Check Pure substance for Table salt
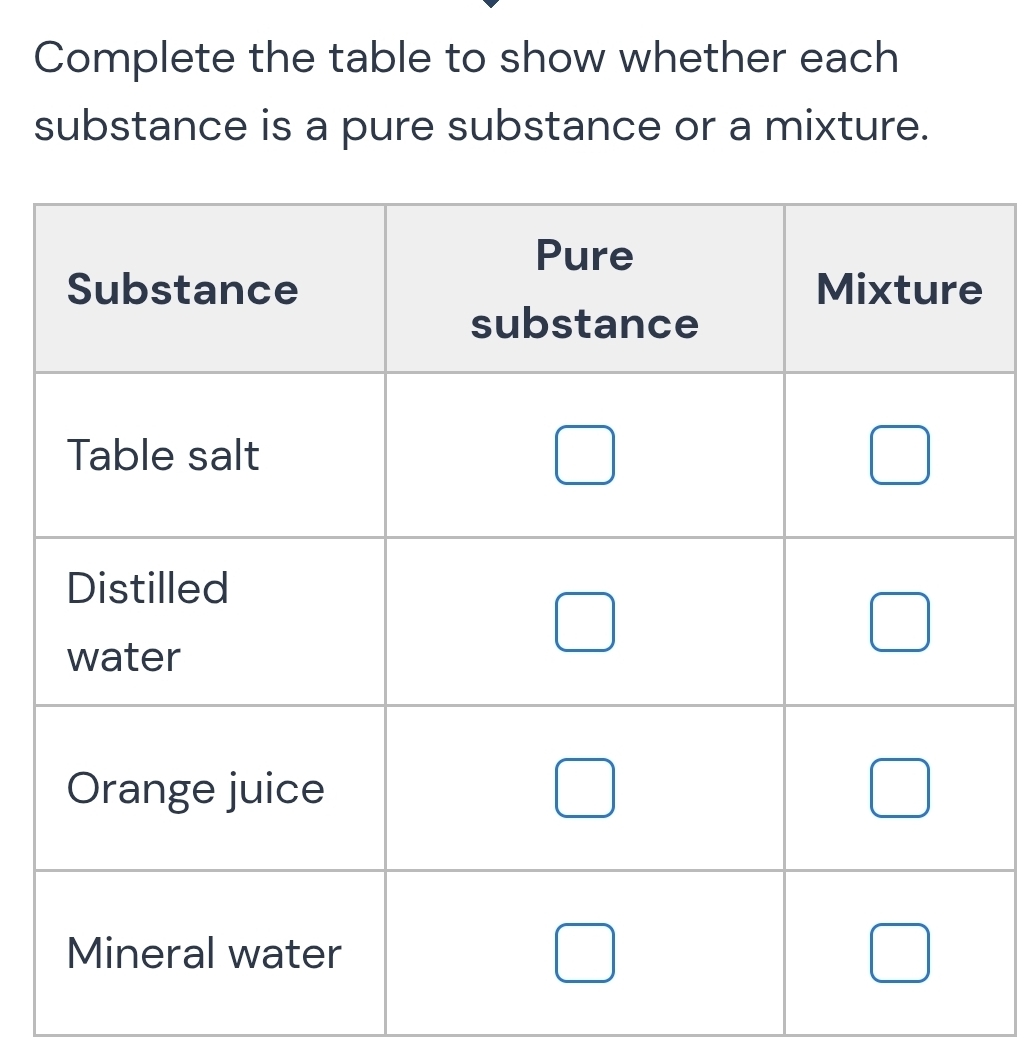 (x=584, y=454)
